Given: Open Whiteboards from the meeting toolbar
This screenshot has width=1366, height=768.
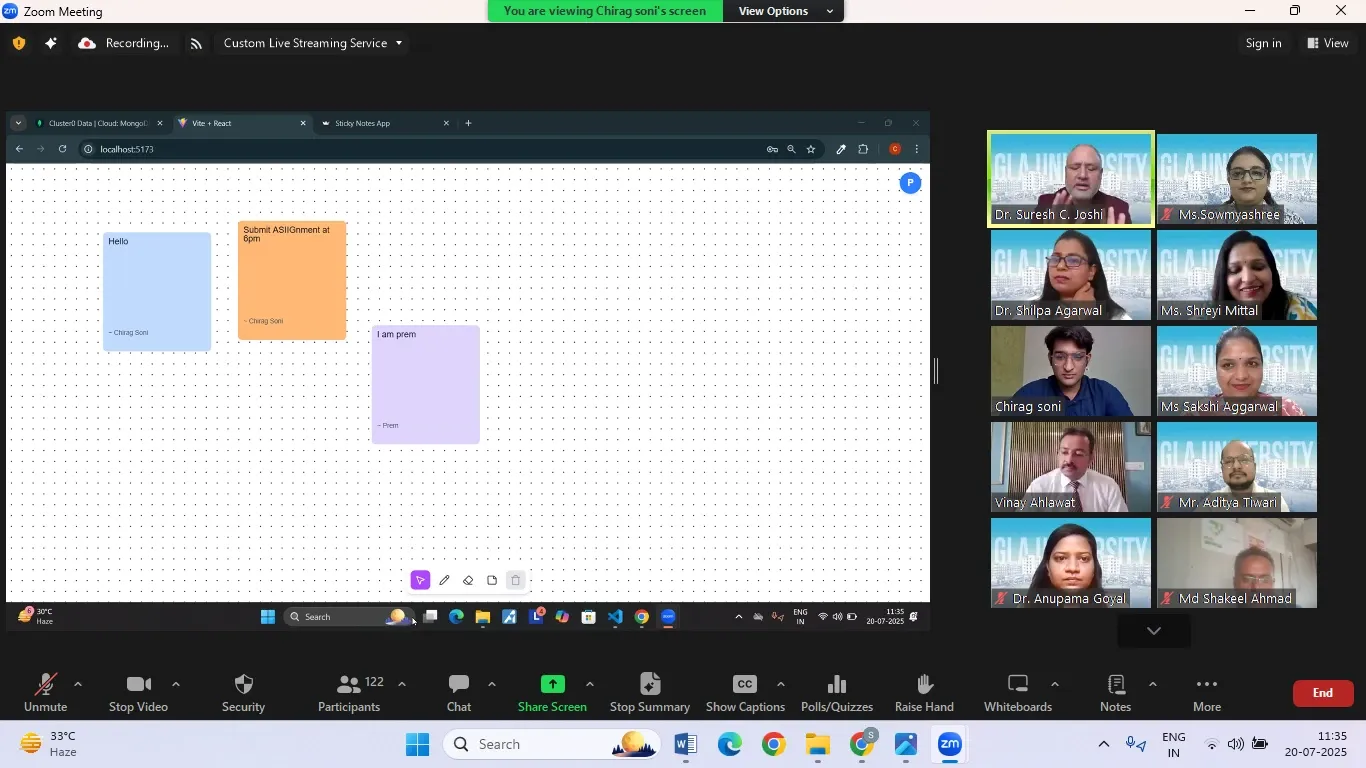Looking at the screenshot, I should tap(1017, 685).
